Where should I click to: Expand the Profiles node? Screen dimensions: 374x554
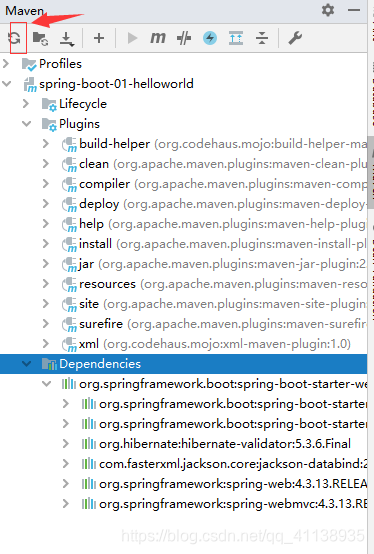pos(6,64)
